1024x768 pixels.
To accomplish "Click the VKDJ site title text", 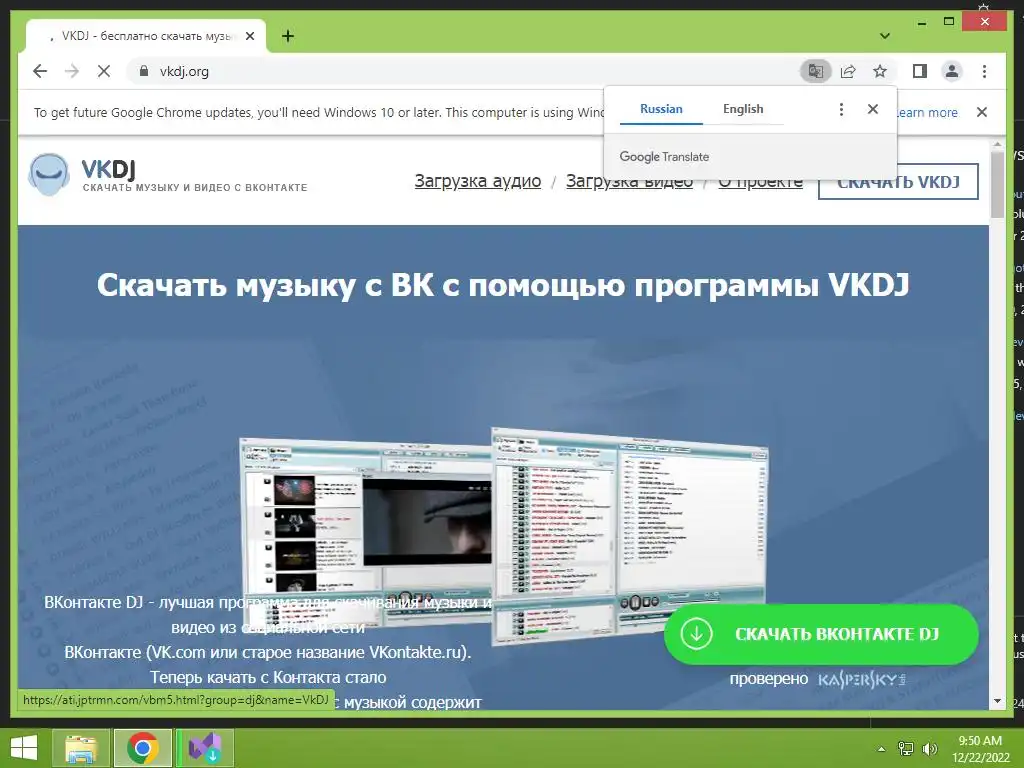I will (108, 170).
